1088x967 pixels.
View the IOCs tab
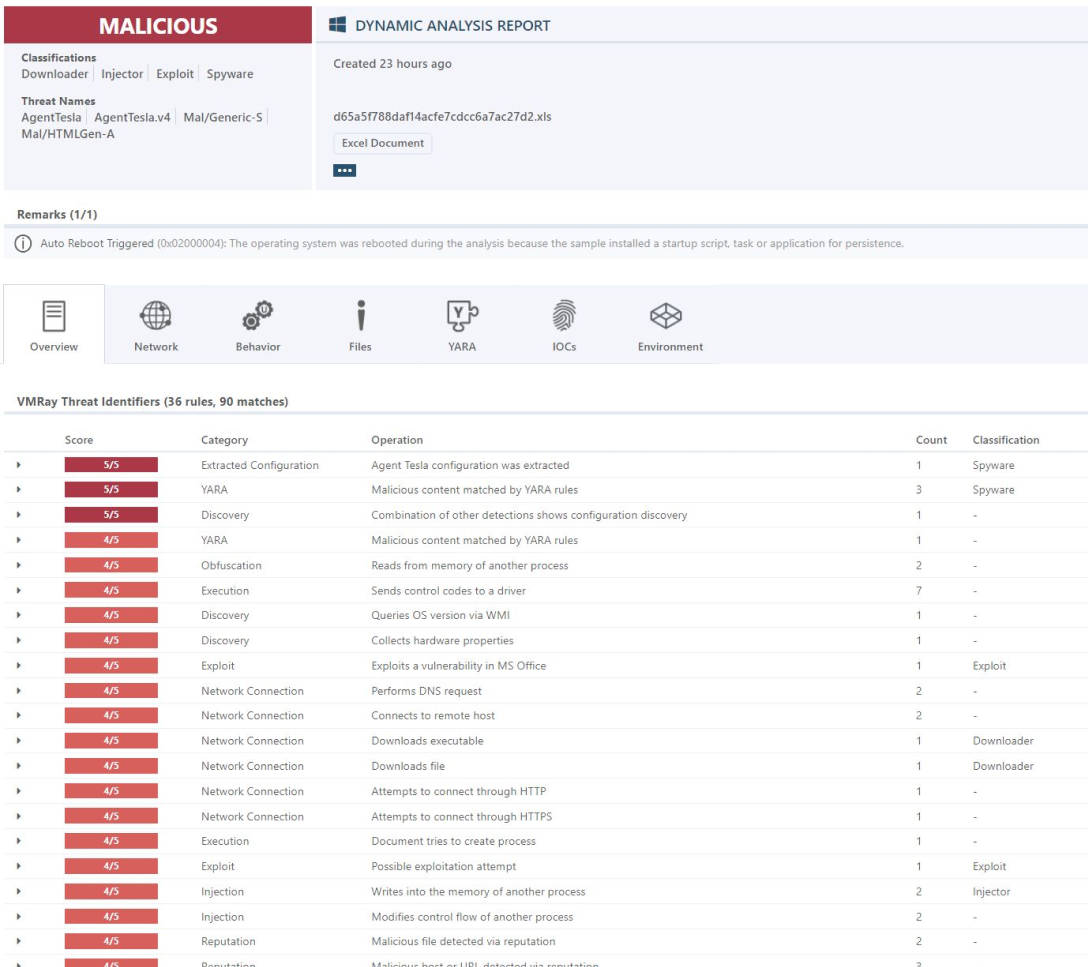point(564,325)
